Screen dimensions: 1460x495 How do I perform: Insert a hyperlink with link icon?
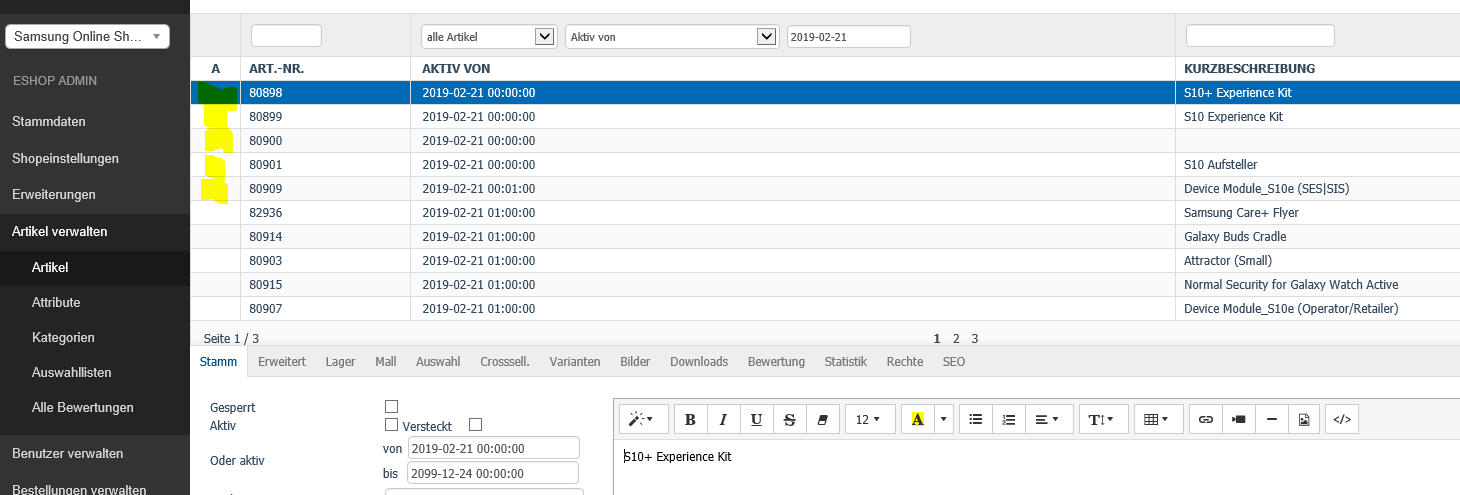pos(1206,420)
